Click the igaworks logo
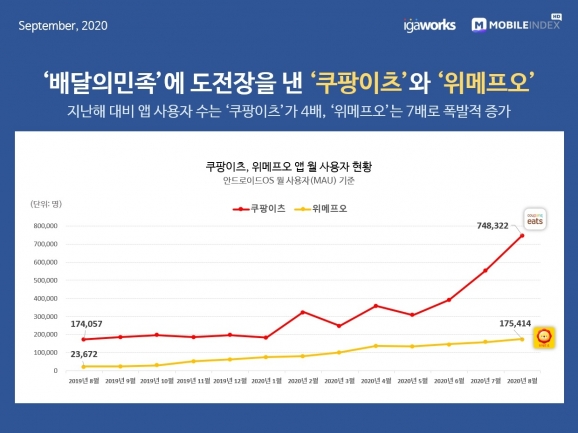 [x=429, y=25]
